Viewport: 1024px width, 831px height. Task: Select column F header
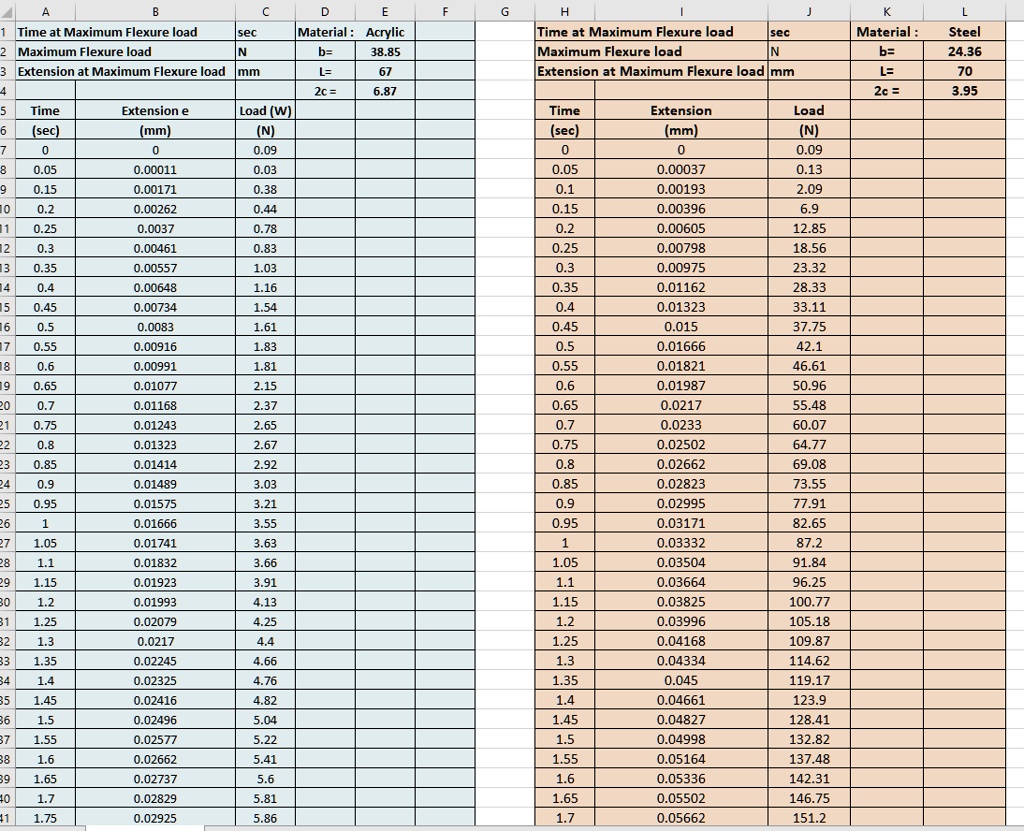tap(446, 11)
